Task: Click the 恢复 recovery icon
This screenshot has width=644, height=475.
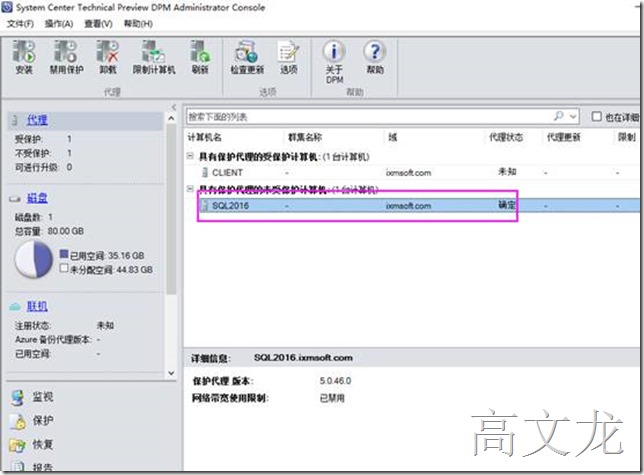Action: [17, 445]
